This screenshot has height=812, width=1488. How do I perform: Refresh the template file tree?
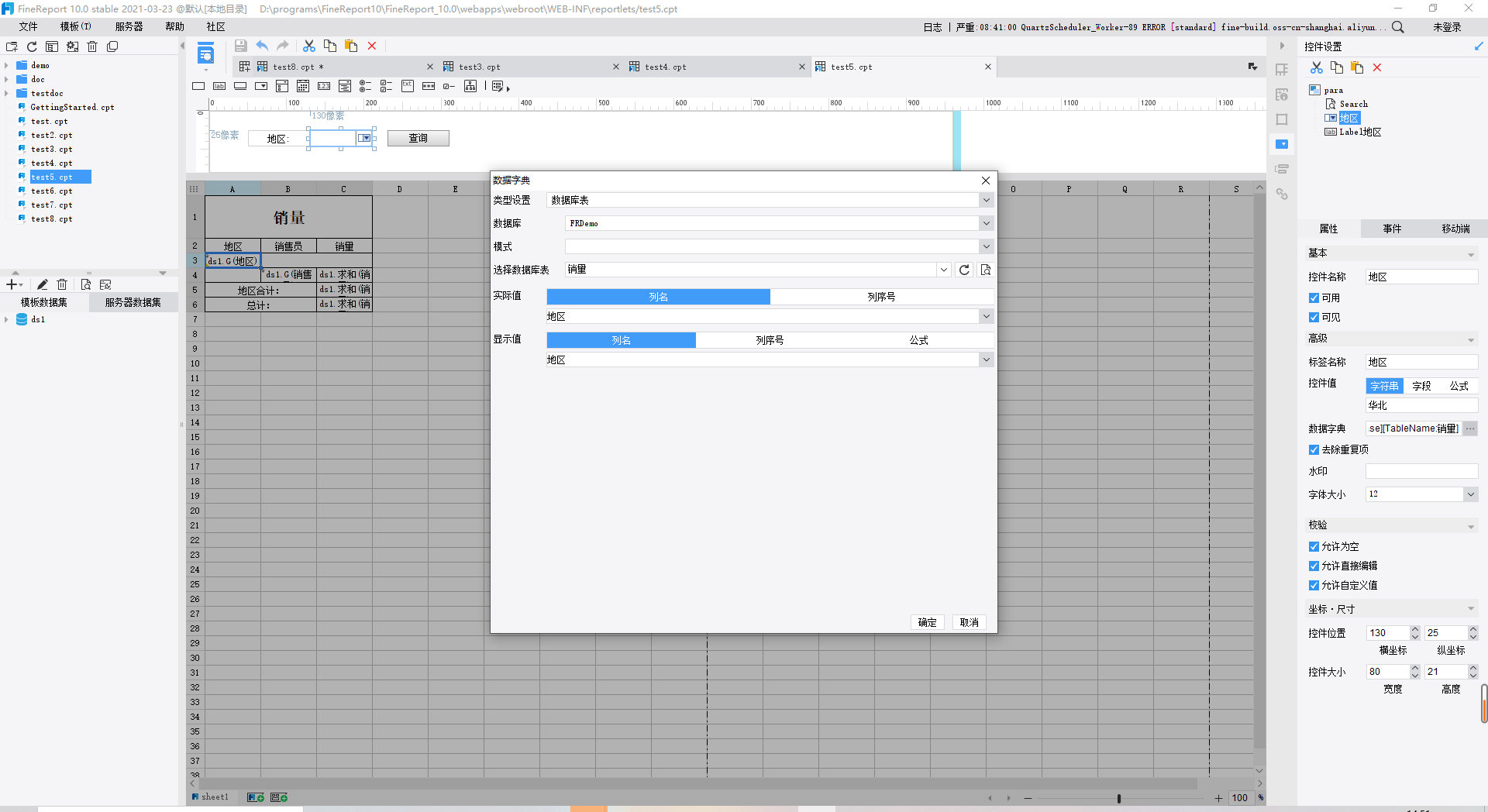[x=32, y=46]
